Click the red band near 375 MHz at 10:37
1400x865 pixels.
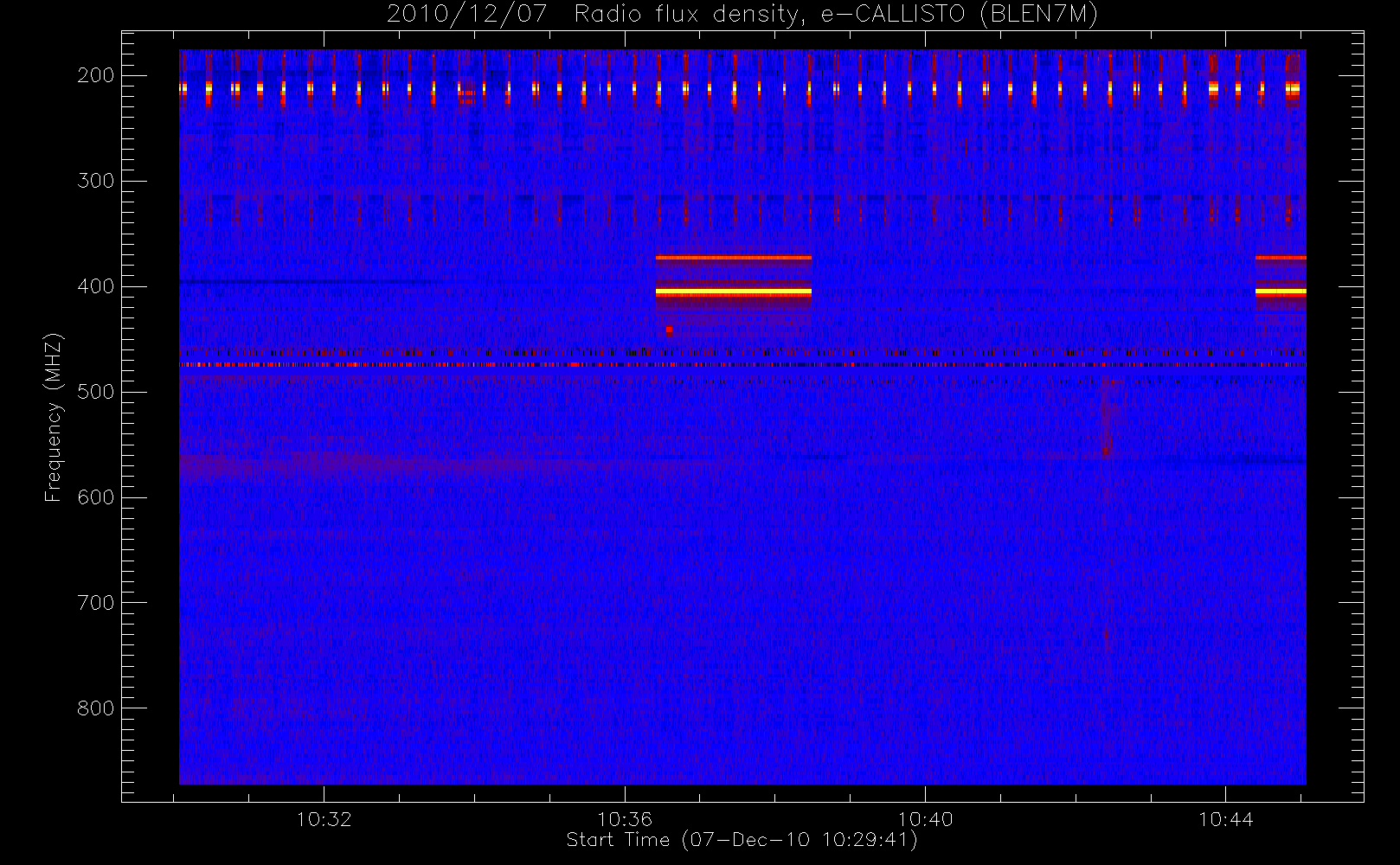(734, 258)
